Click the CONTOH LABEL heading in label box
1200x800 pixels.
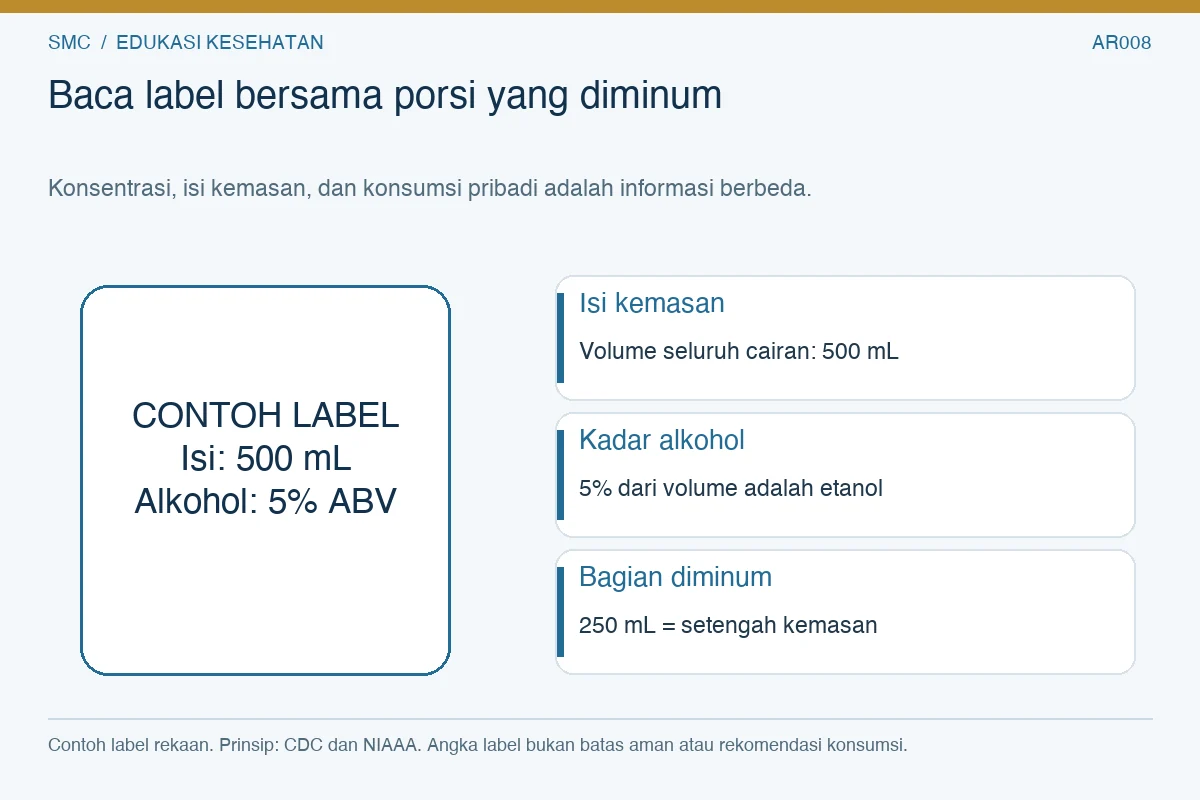266,415
